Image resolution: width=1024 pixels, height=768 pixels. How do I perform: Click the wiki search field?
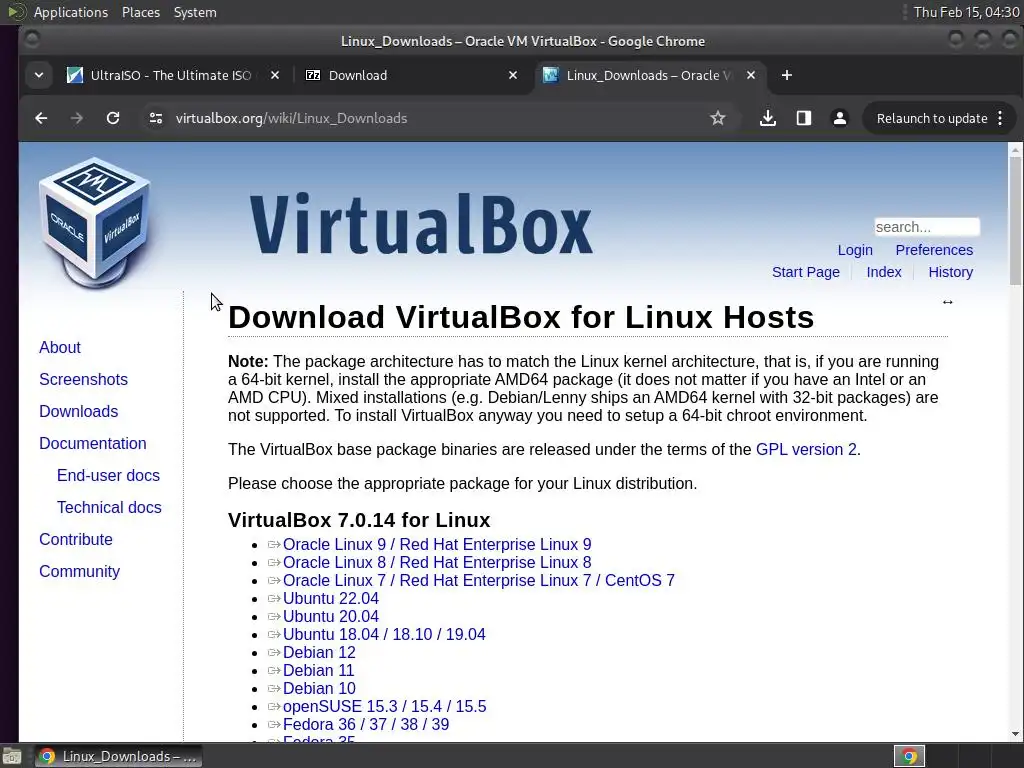(x=927, y=227)
